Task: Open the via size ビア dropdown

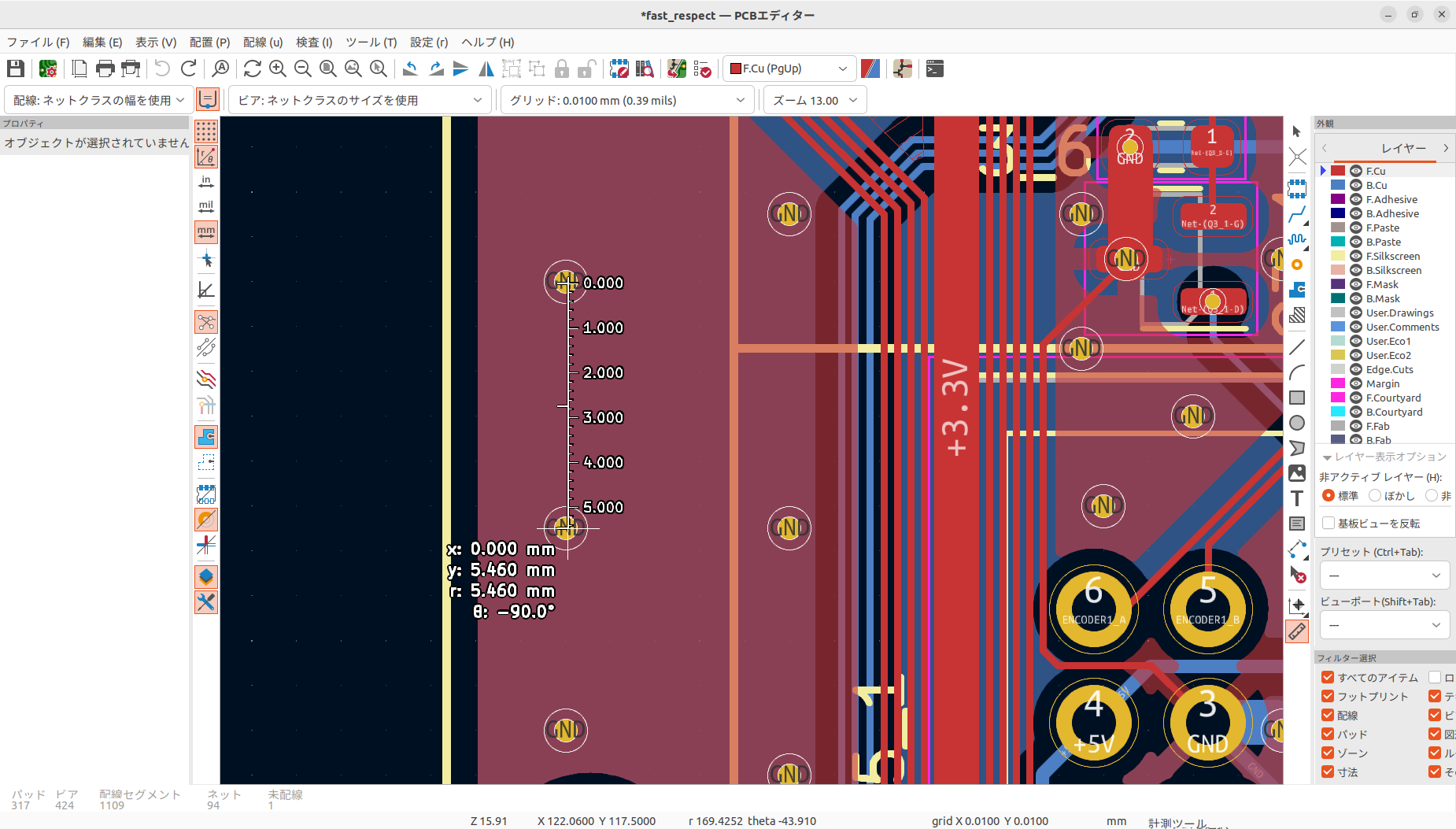Action: pyautogui.click(x=360, y=100)
